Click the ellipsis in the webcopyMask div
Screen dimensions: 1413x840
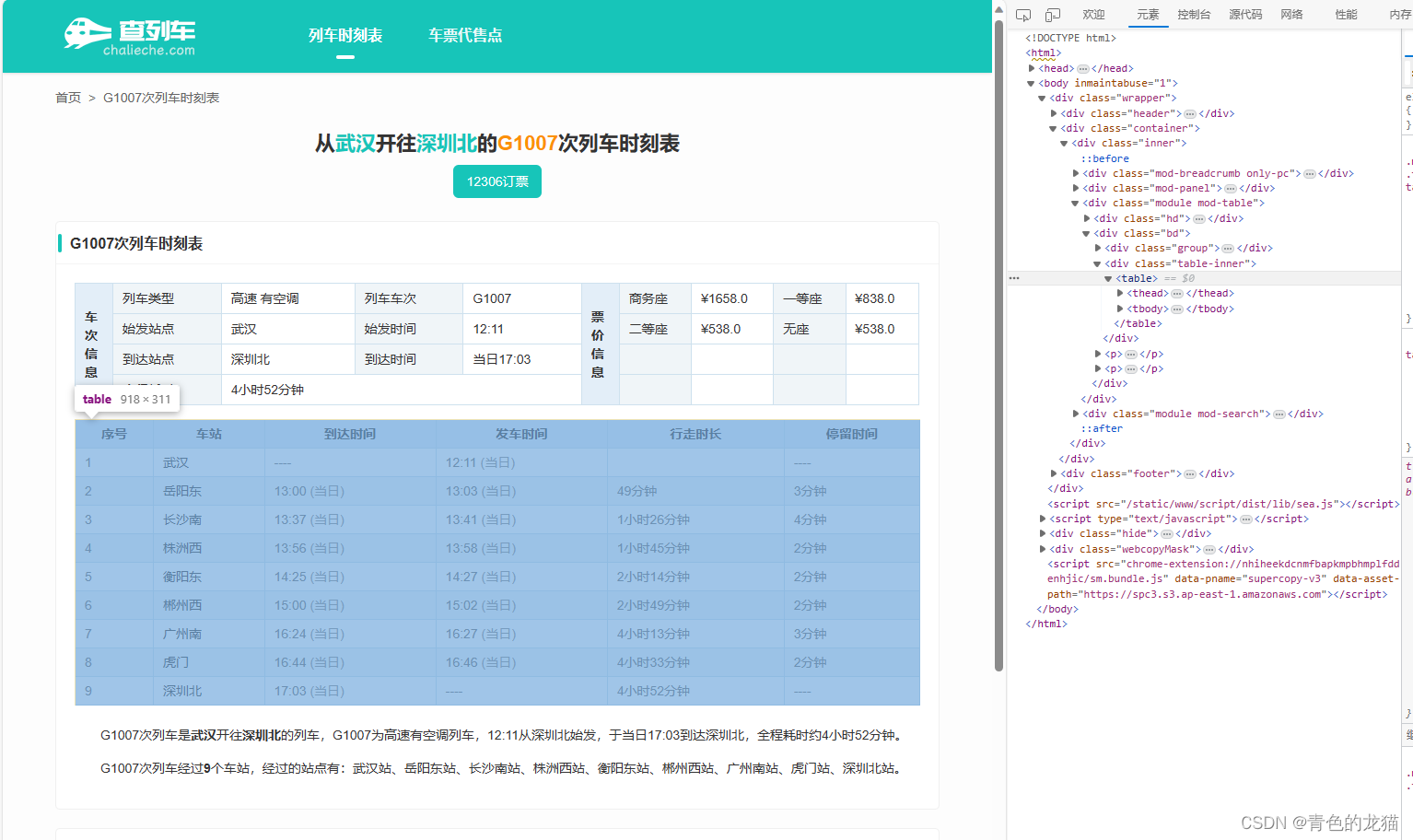(x=1209, y=549)
